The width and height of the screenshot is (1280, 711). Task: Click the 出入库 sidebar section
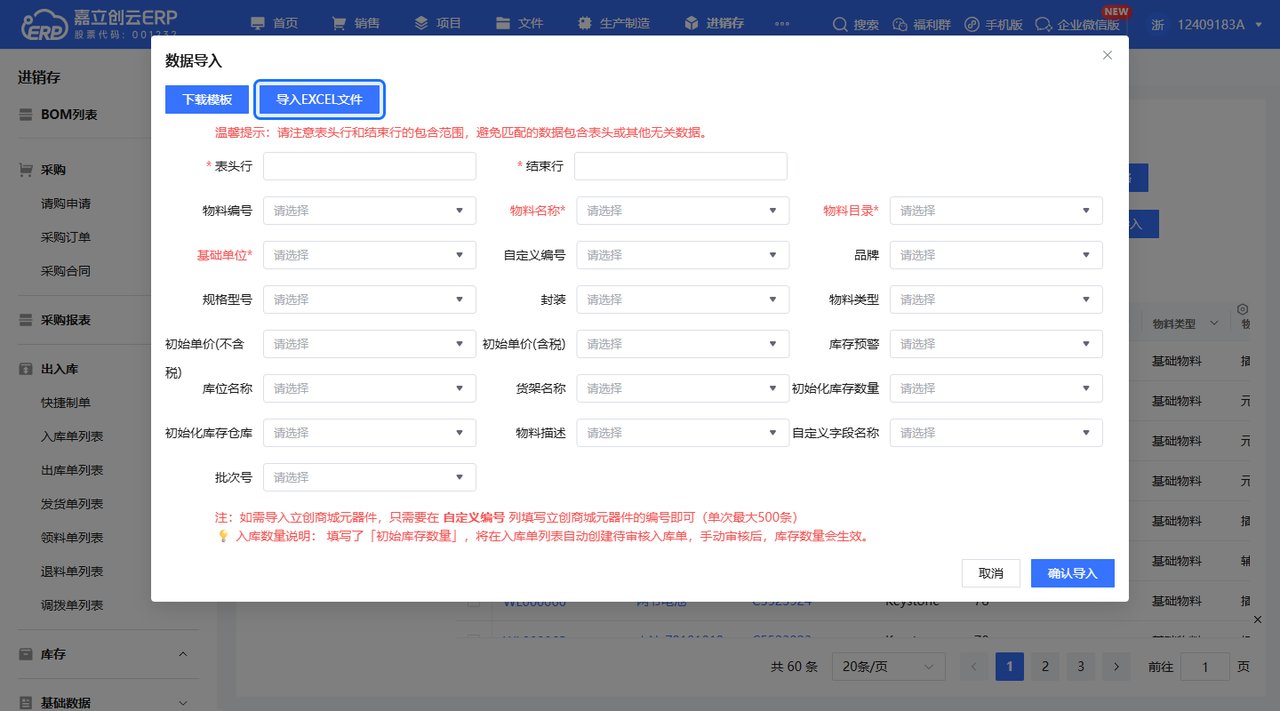(59, 369)
